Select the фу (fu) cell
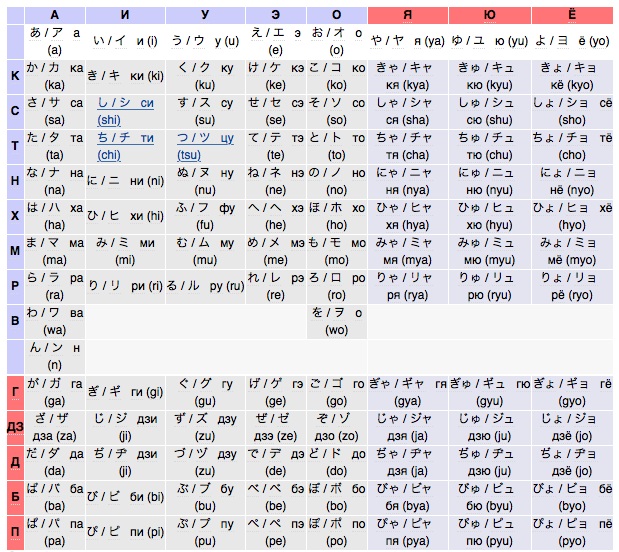 pyautogui.click(x=205, y=216)
